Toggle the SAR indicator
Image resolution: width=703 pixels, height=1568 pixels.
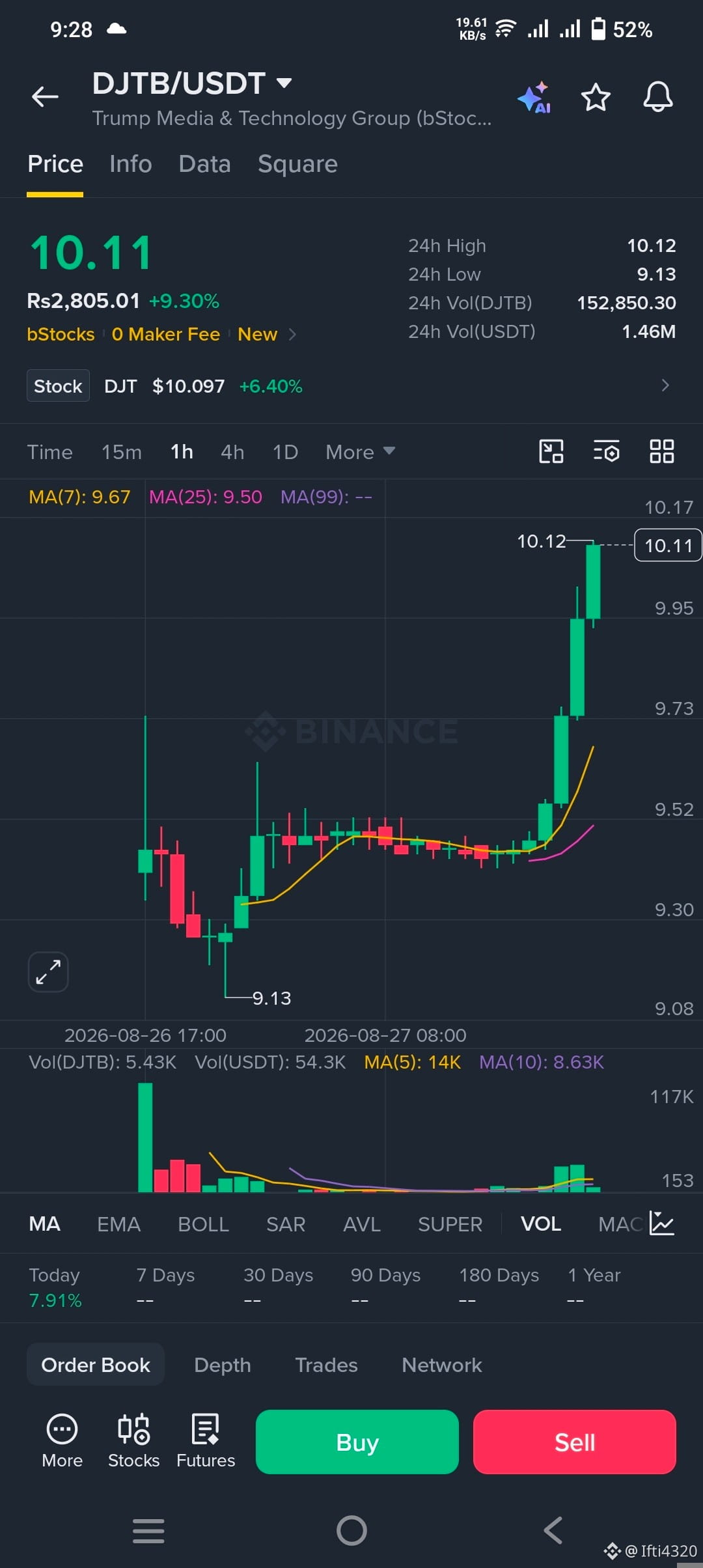[x=286, y=1224]
